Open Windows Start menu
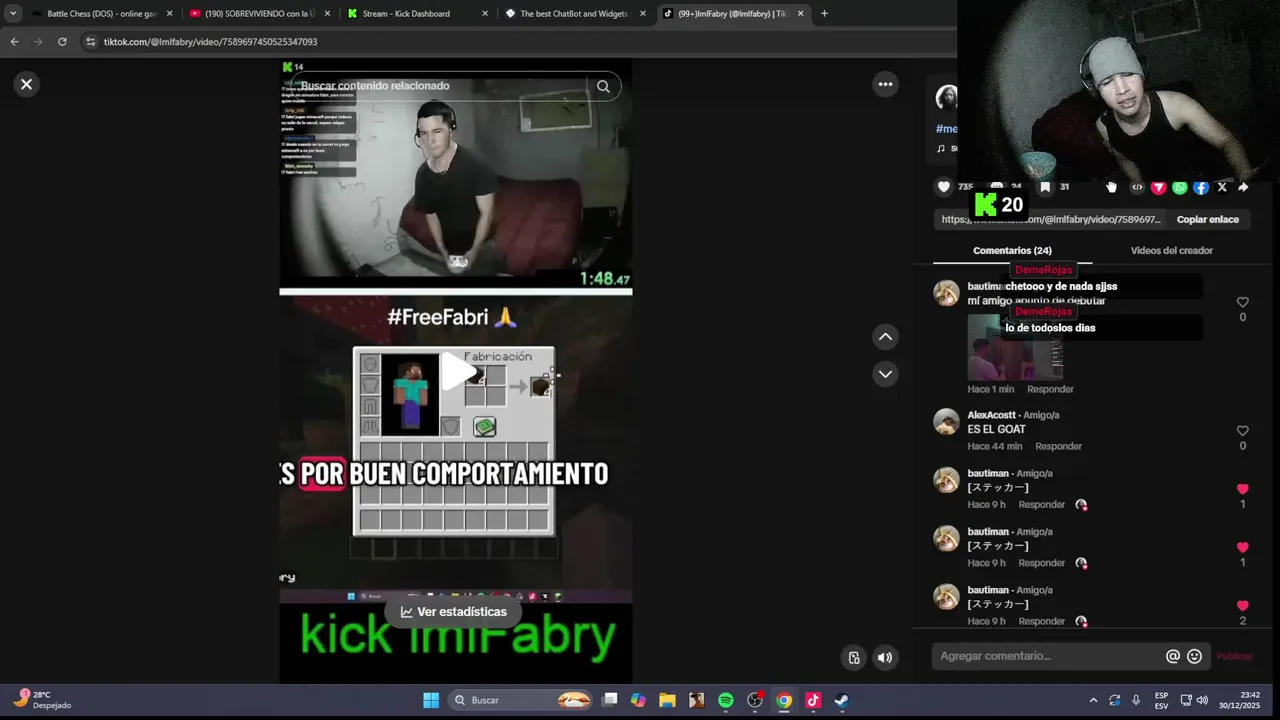The image size is (1280, 720). [431, 700]
